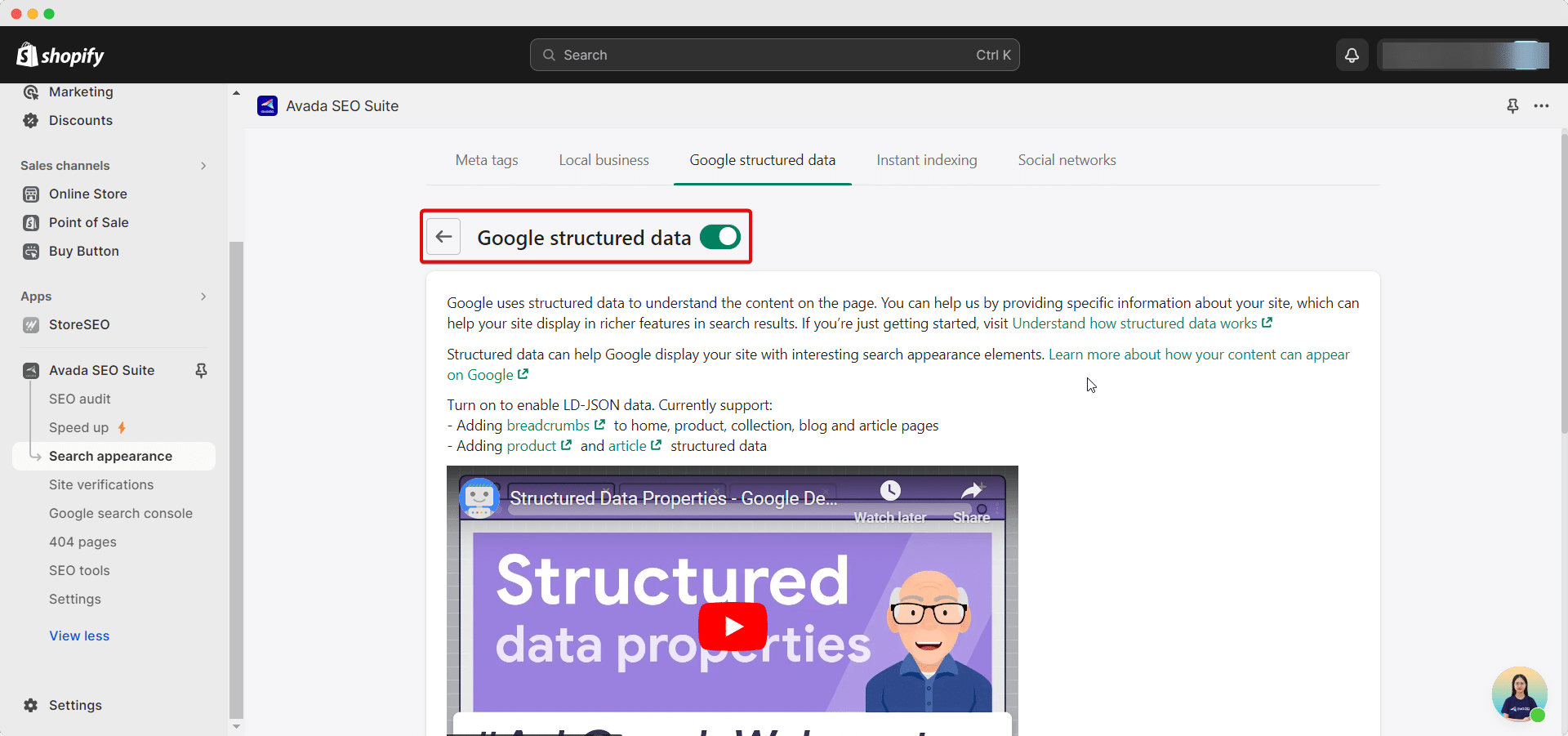This screenshot has width=1568, height=736.
Task: Click external link icon beside breadcrumbs
Action: click(x=599, y=425)
